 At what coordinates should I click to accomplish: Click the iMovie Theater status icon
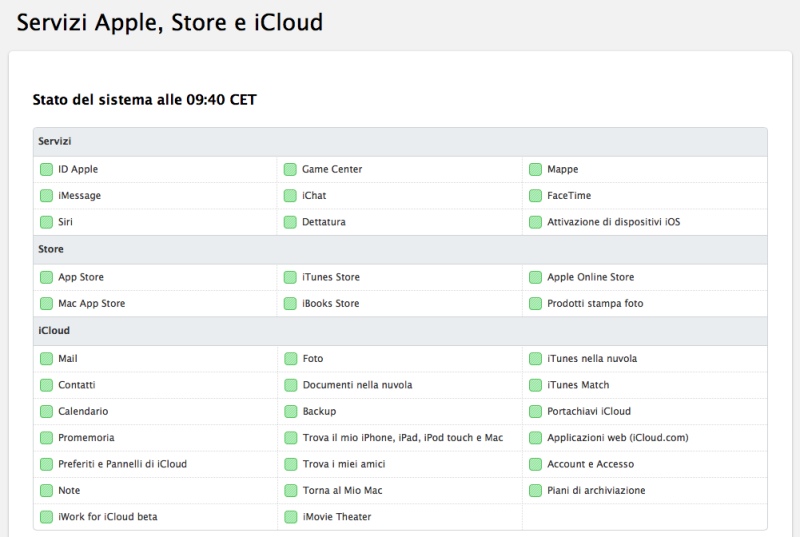[x=291, y=517]
